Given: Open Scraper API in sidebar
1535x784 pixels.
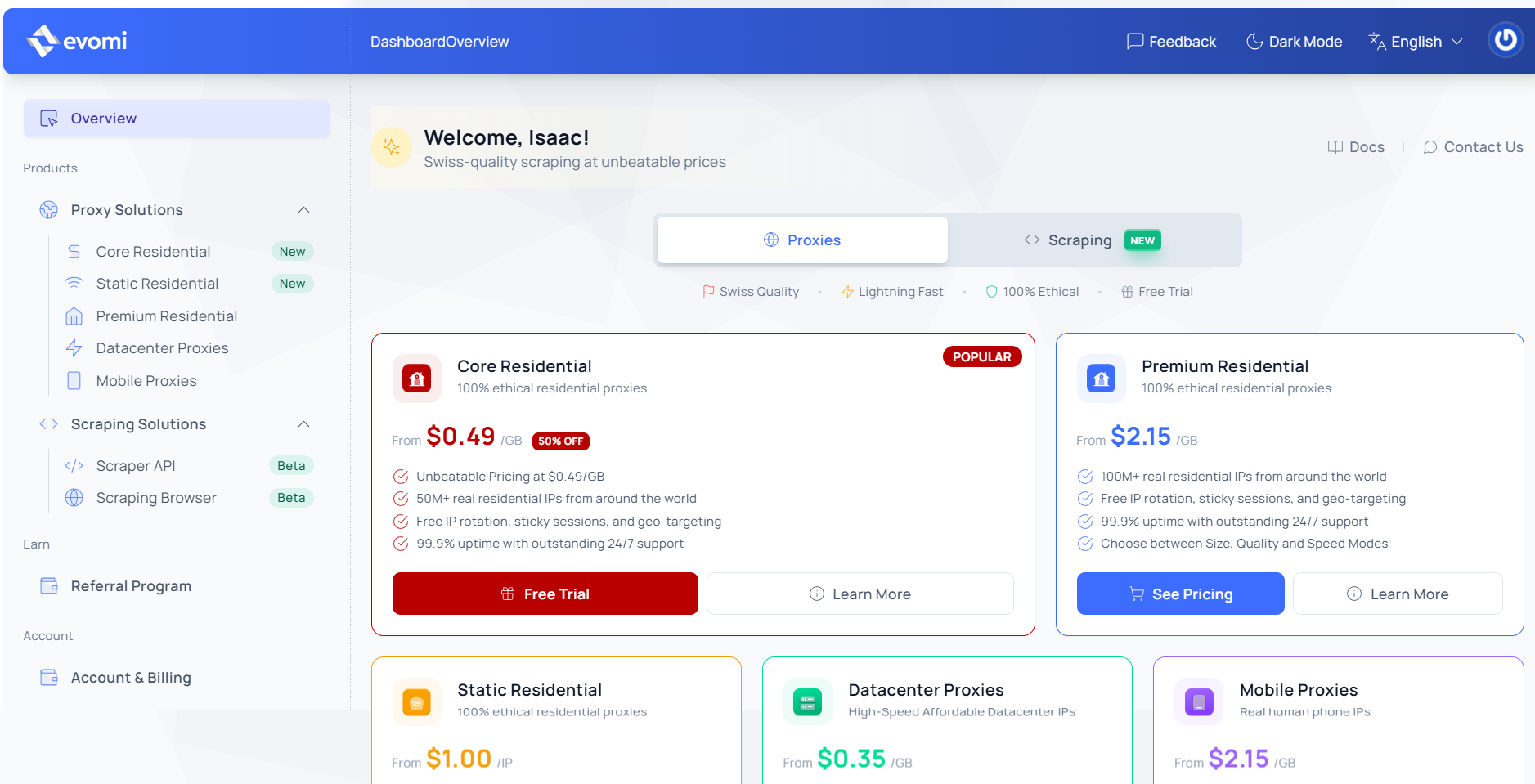Looking at the screenshot, I should [x=136, y=466].
